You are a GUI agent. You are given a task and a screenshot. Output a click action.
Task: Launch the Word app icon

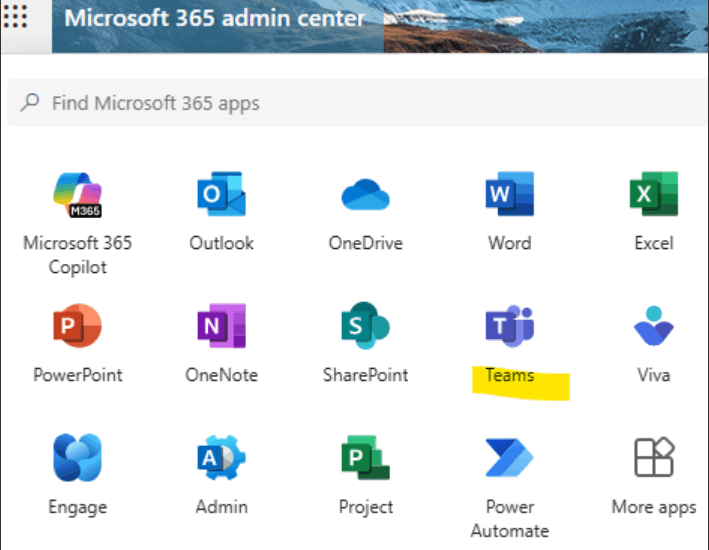510,194
